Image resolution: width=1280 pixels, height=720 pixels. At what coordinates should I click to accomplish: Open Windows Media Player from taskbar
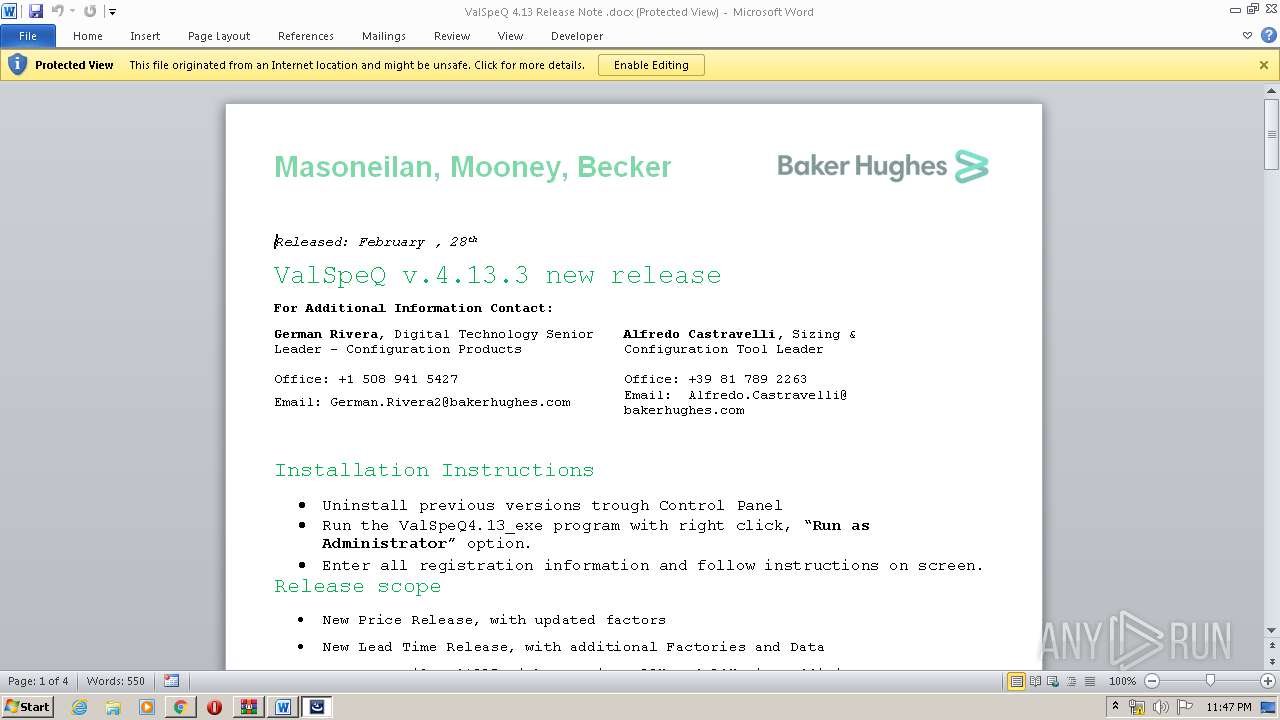(147, 707)
